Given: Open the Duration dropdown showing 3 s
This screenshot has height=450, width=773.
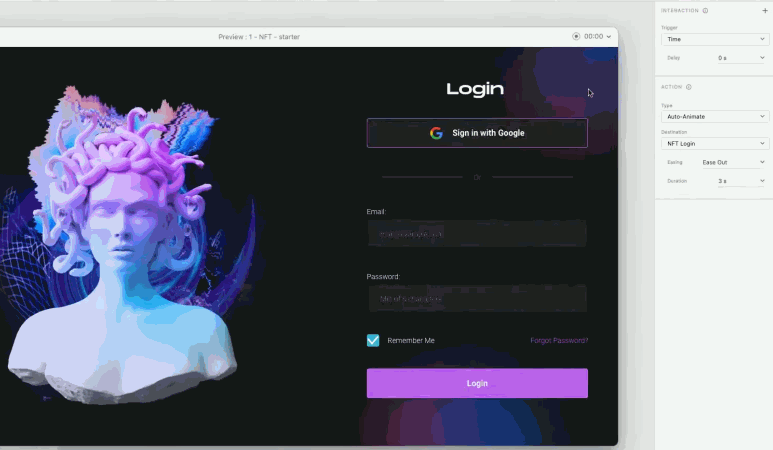Looking at the screenshot, I should click(x=741, y=181).
